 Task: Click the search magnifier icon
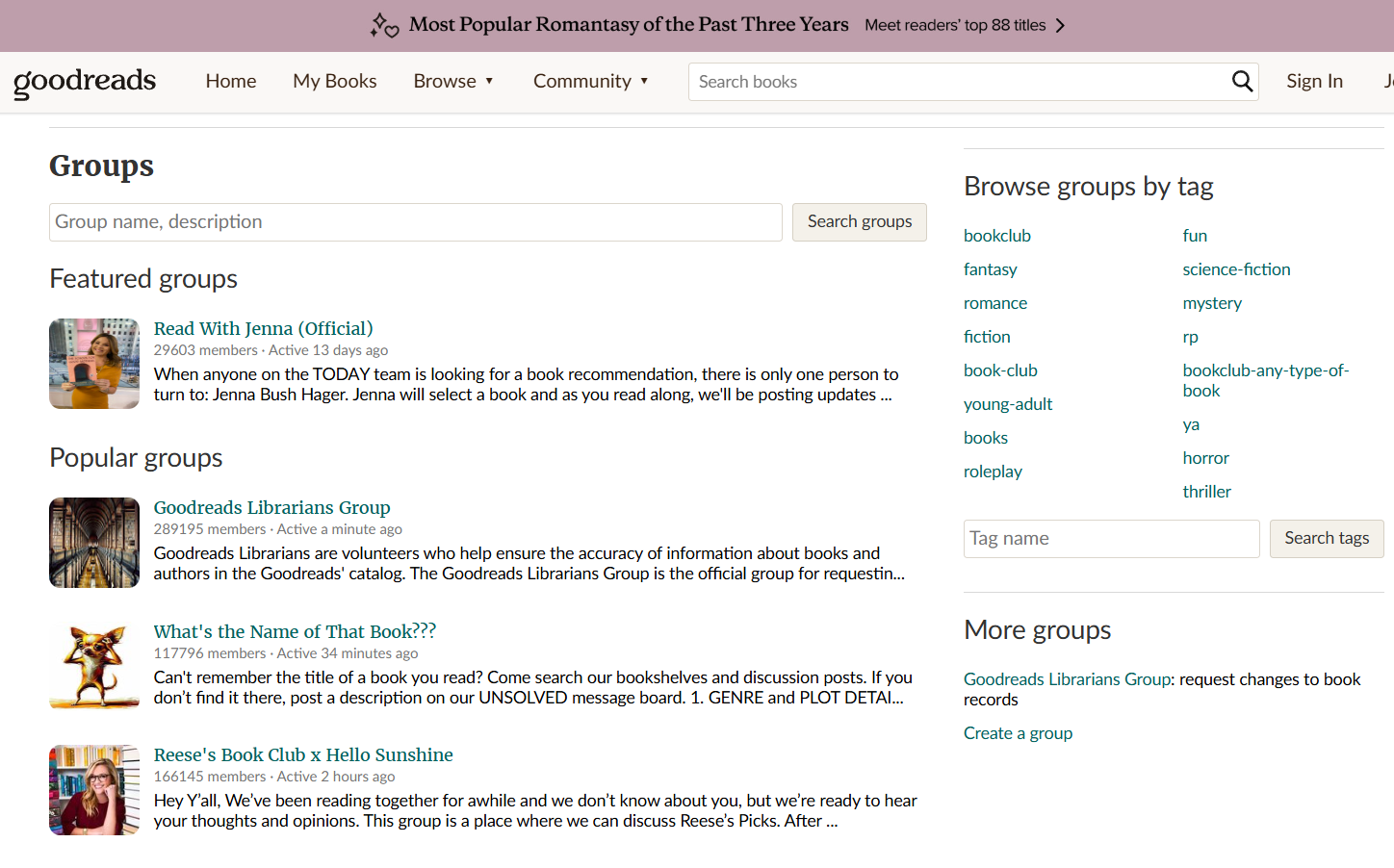(x=1242, y=82)
